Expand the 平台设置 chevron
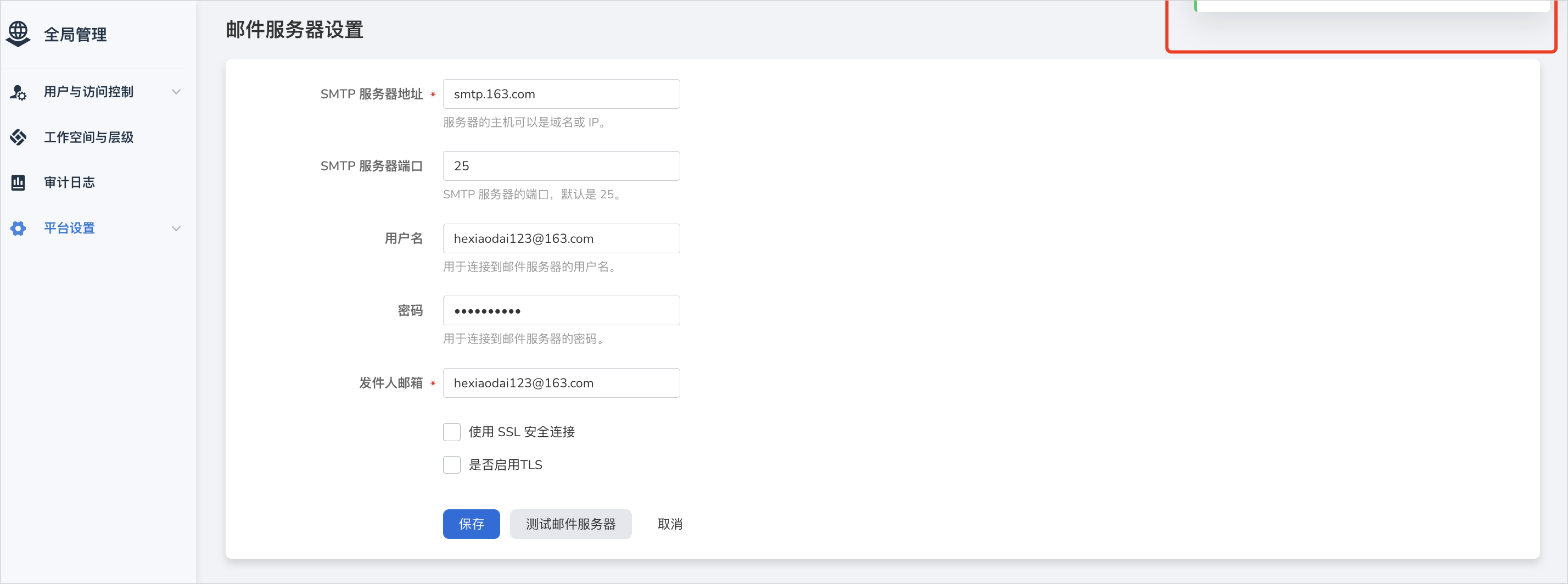 [177, 229]
